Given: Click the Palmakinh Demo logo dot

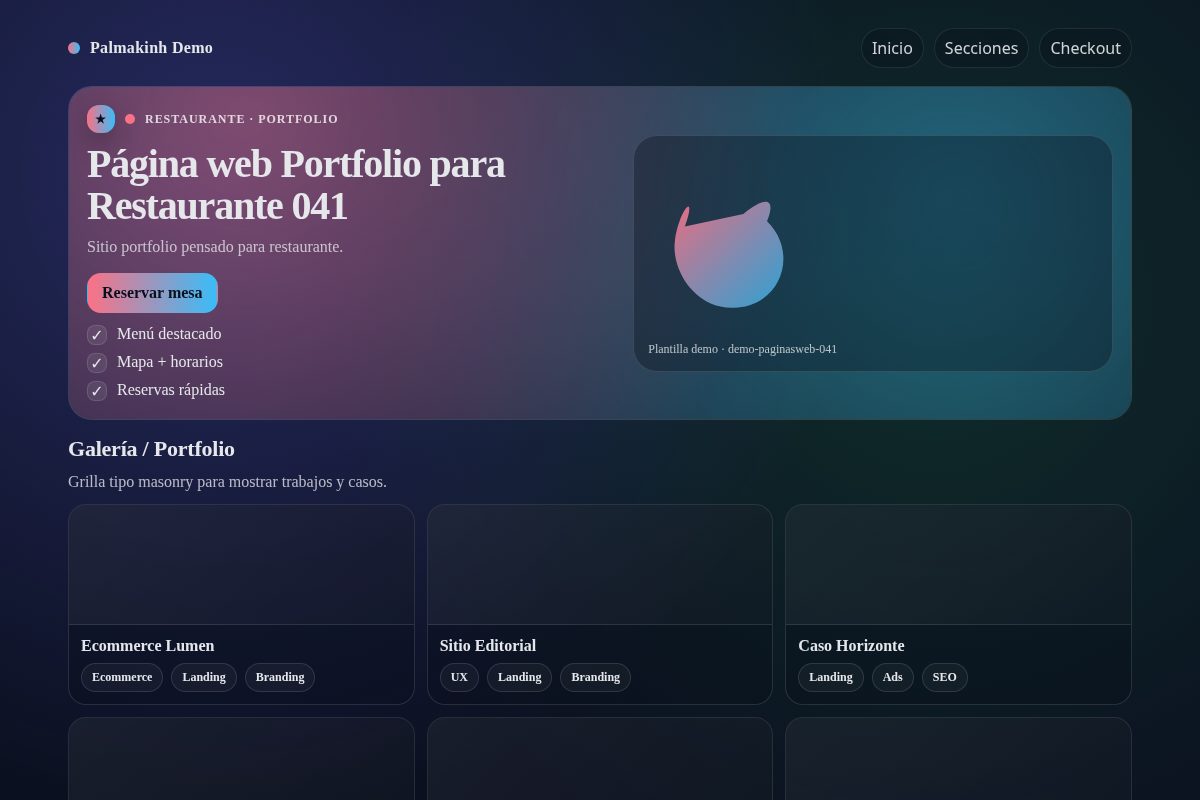Looking at the screenshot, I should 74,48.
